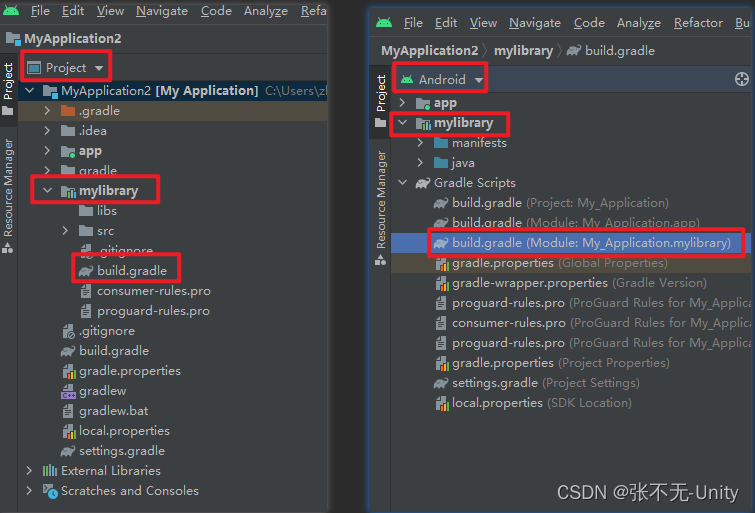Click the locate/select opened file target icon
This screenshot has height=513, width=755.
click(742, 79)
